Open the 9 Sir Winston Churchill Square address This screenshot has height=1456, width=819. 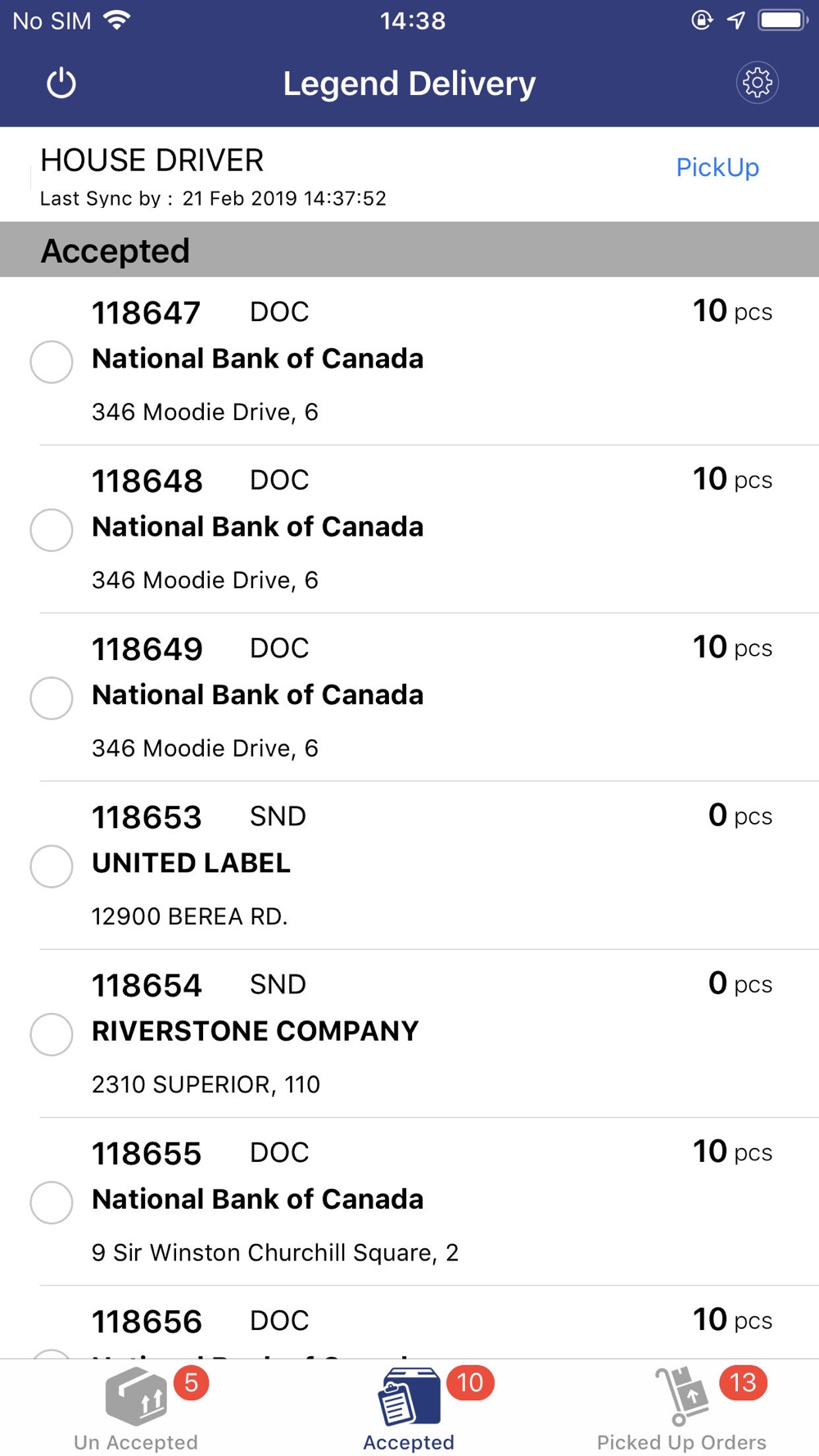(x=274, y=1253)
